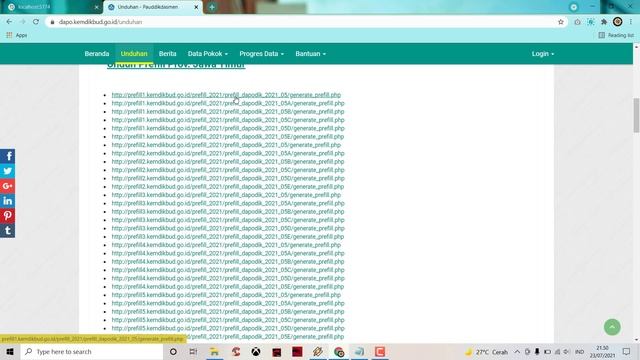
Task: Open the Windows notification center
Action: [x=626, y=351]
